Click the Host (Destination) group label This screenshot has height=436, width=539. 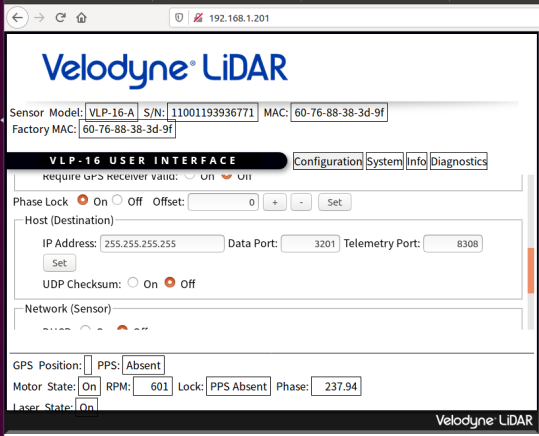coord(69,220)
